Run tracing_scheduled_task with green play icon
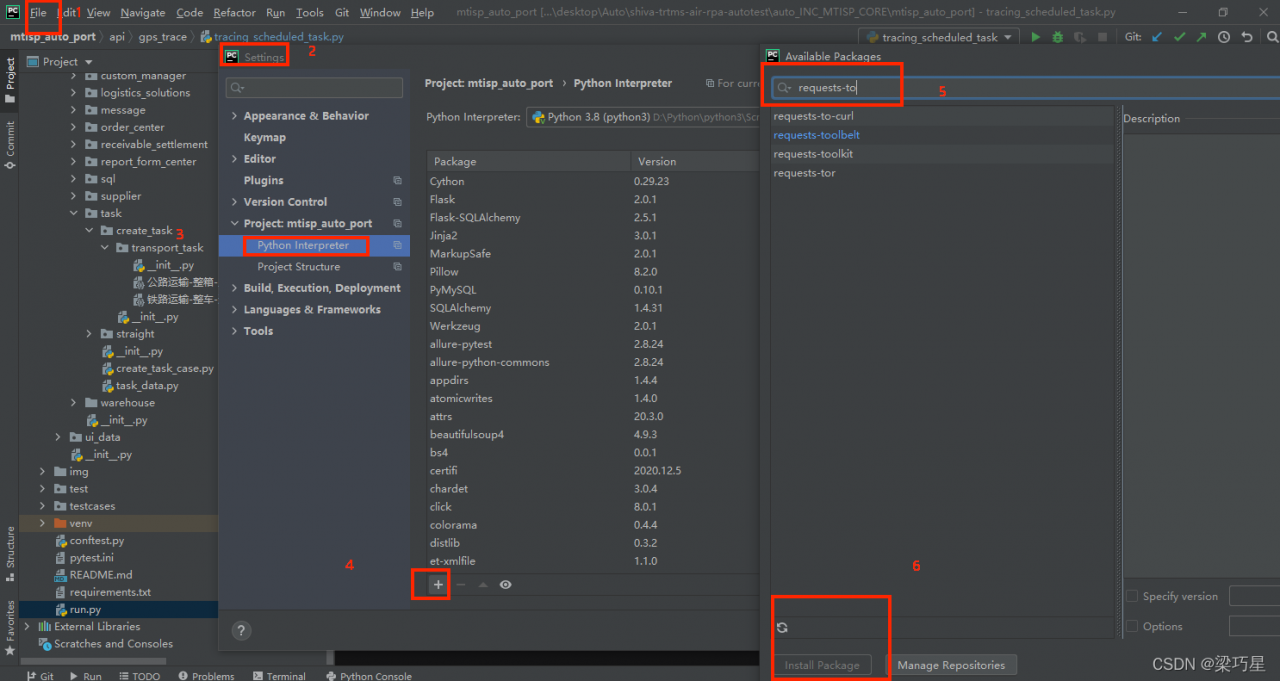 click(x=1035, y=37)
